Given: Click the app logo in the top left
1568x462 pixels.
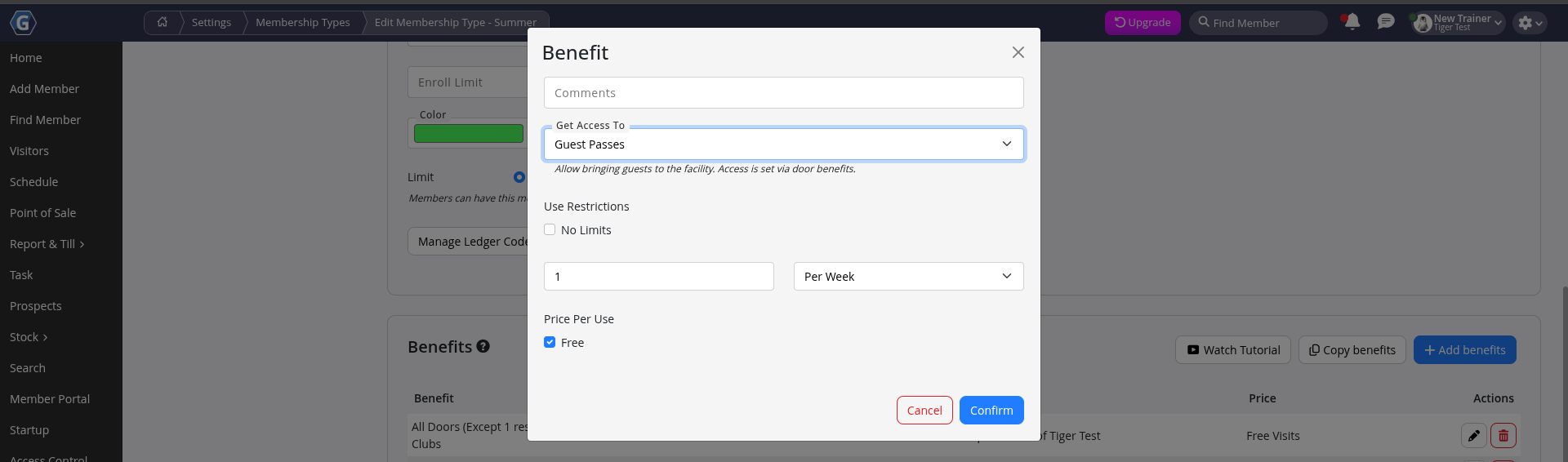Looking at the screenshot, I should (x=23, y=23).
